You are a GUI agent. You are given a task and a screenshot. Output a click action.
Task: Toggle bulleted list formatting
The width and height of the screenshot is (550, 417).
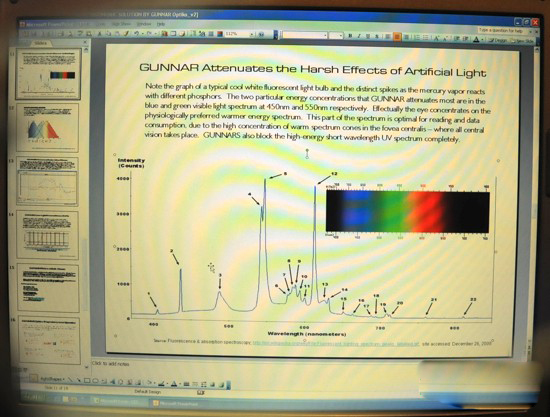point(426,37)
